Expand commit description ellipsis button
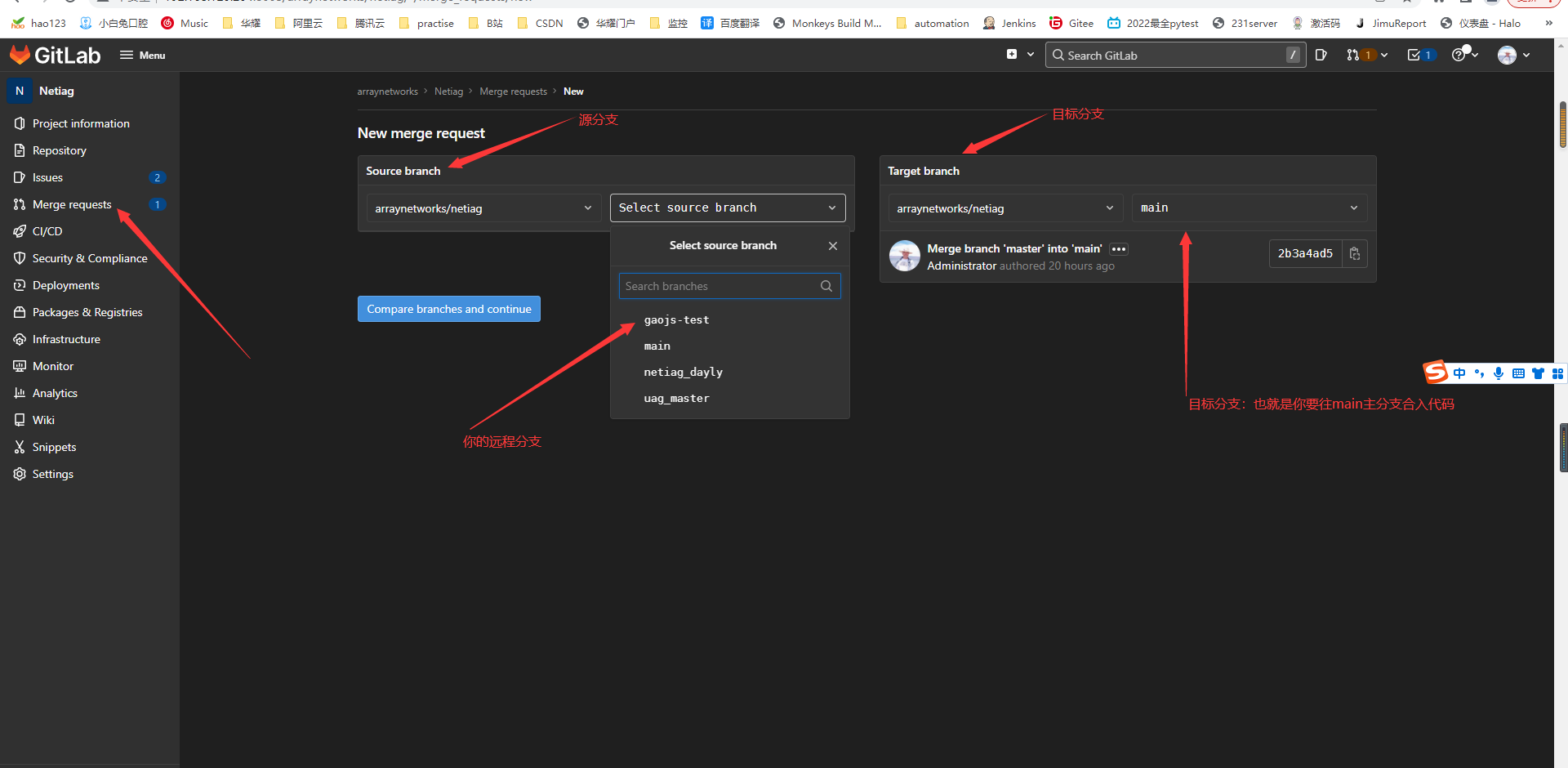This screenshot has width=1568, height=768. [1119, 249]
